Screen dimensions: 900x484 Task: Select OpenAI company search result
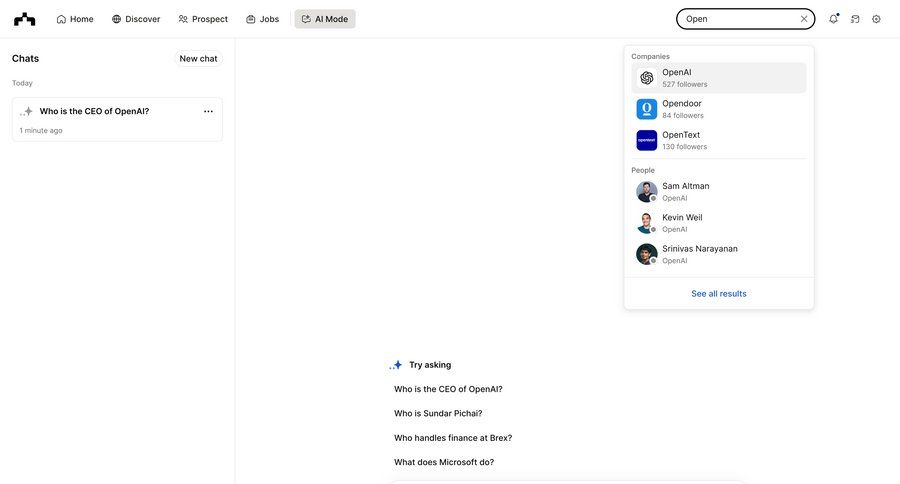[719, 78]
